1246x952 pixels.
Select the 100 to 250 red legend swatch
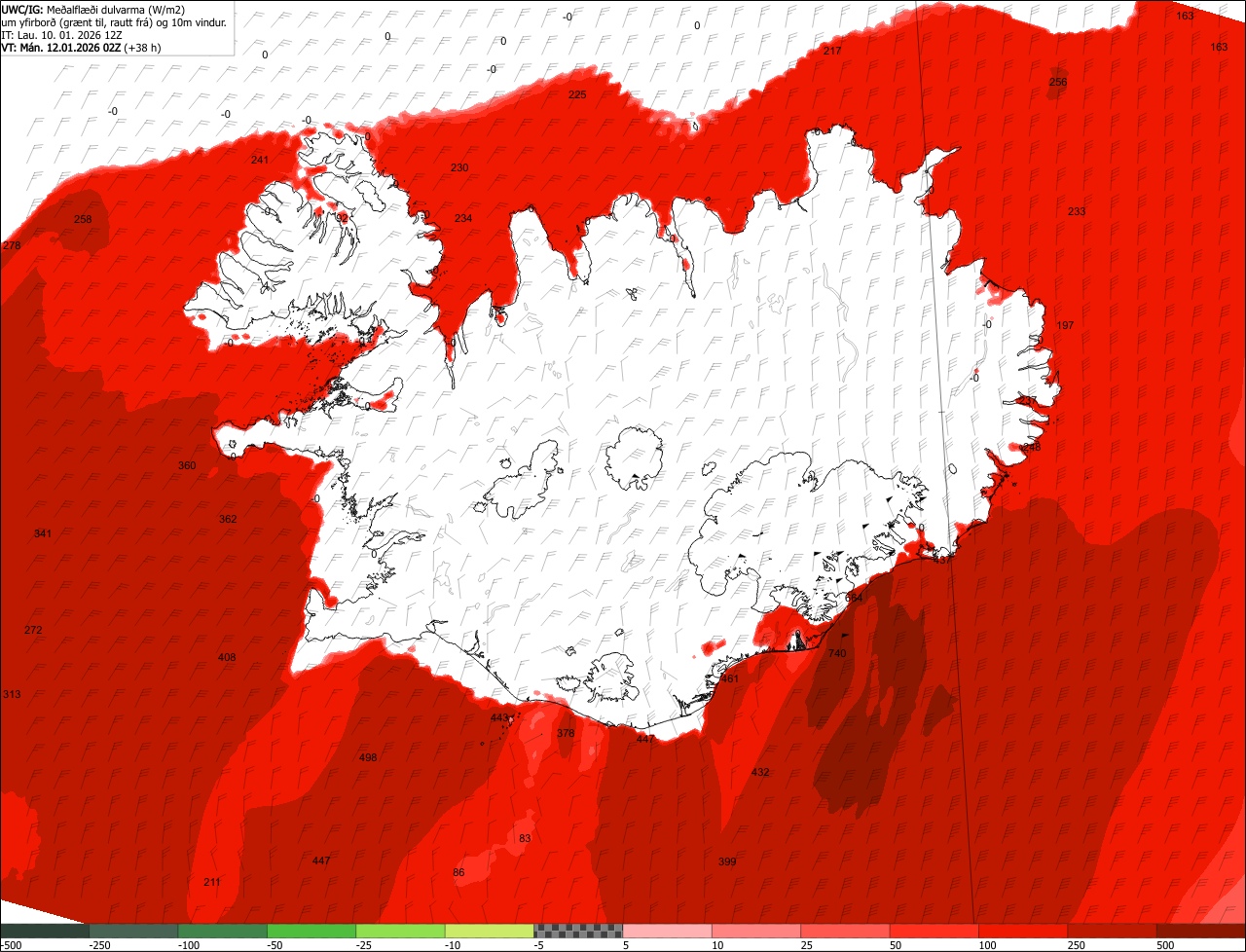tap(1023, 931)
